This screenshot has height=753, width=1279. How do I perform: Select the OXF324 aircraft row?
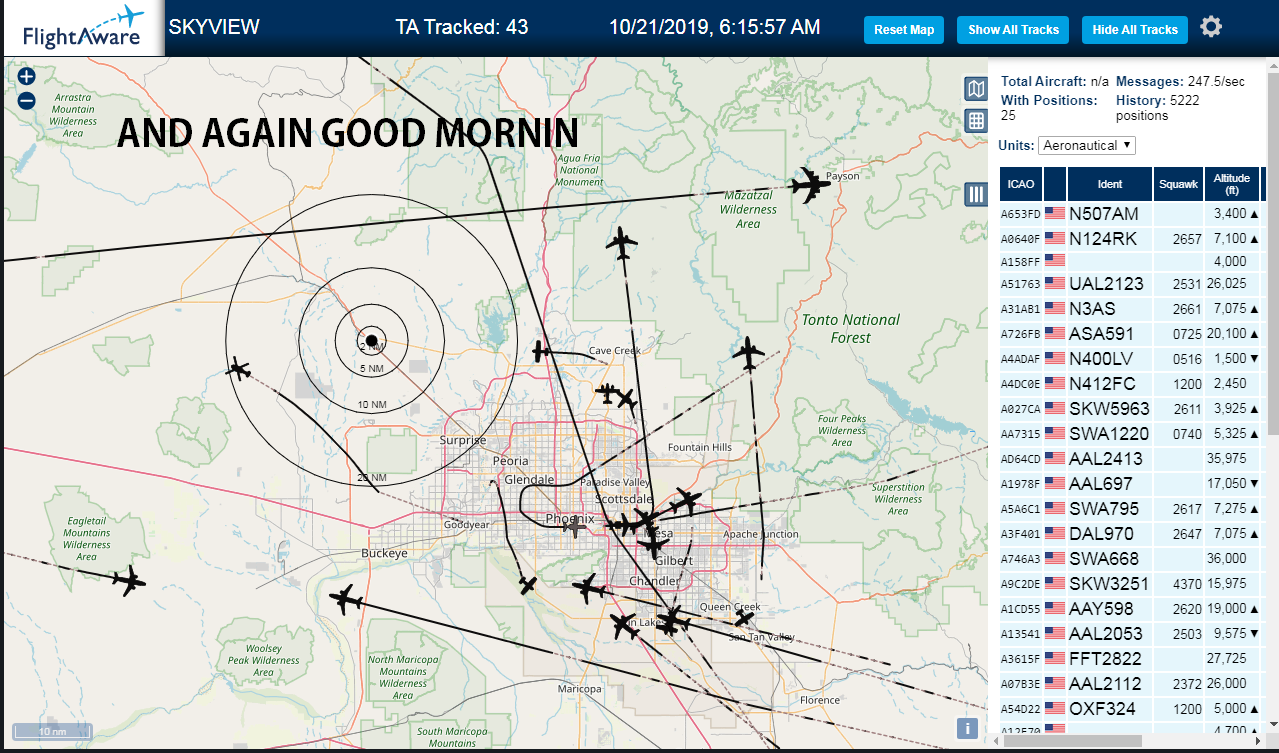1131,708
